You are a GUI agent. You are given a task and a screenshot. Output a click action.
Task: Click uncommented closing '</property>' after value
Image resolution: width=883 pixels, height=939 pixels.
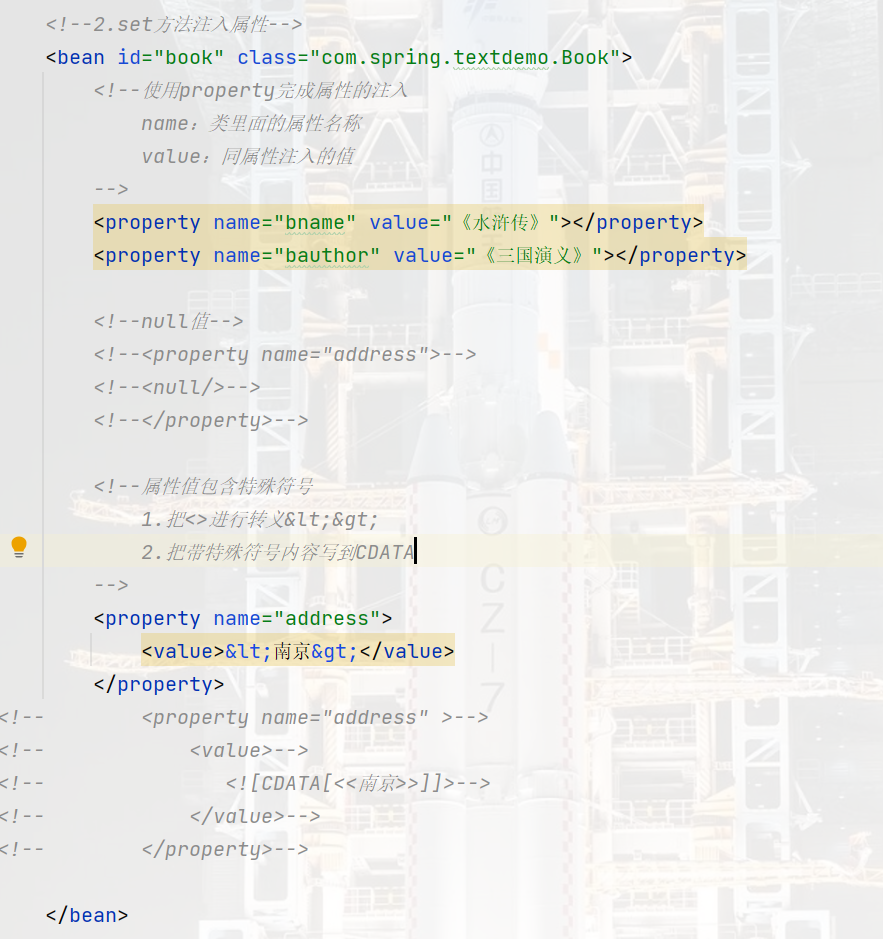(159, 684)
